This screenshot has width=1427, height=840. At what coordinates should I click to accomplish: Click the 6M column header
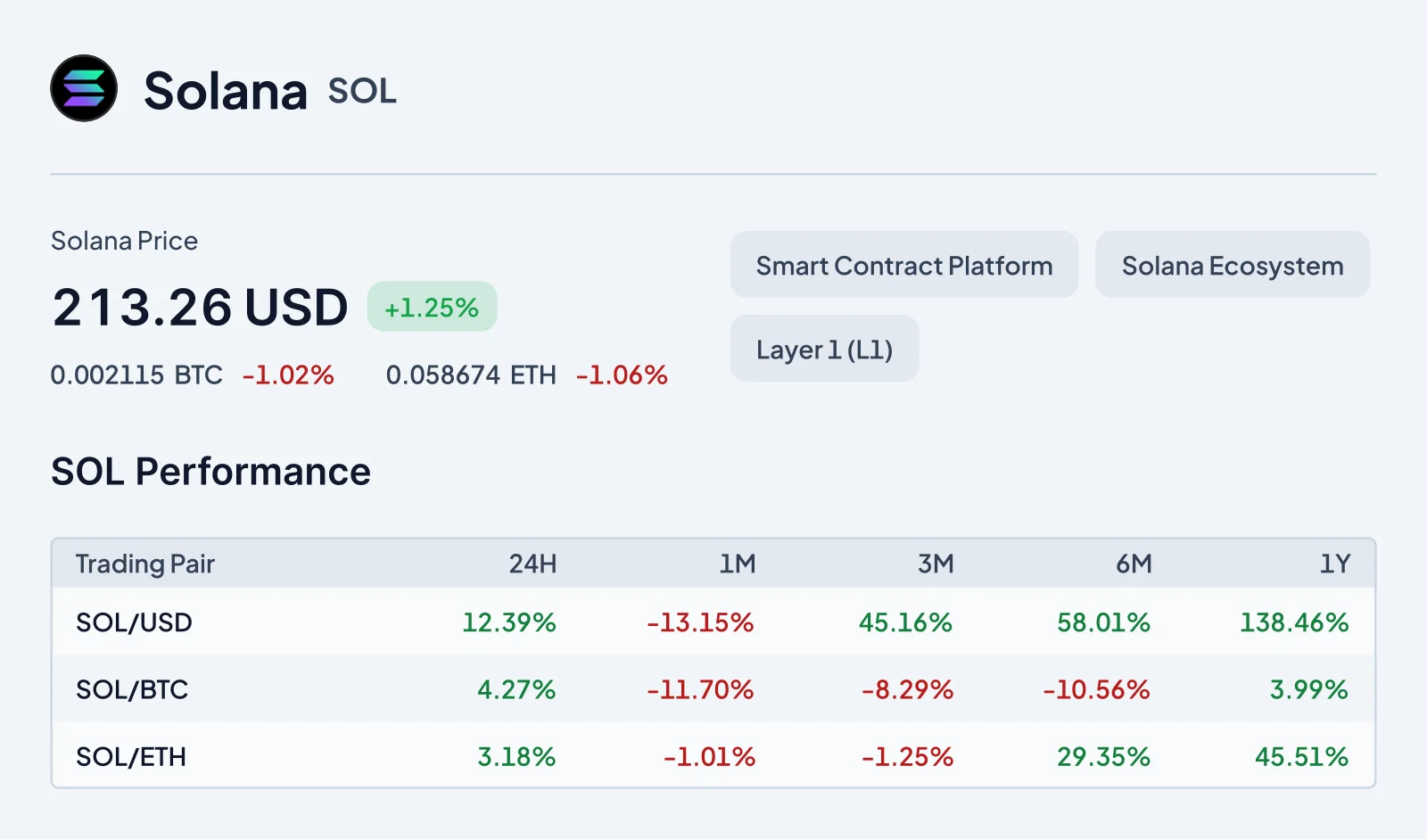[x=1134, y=564]
